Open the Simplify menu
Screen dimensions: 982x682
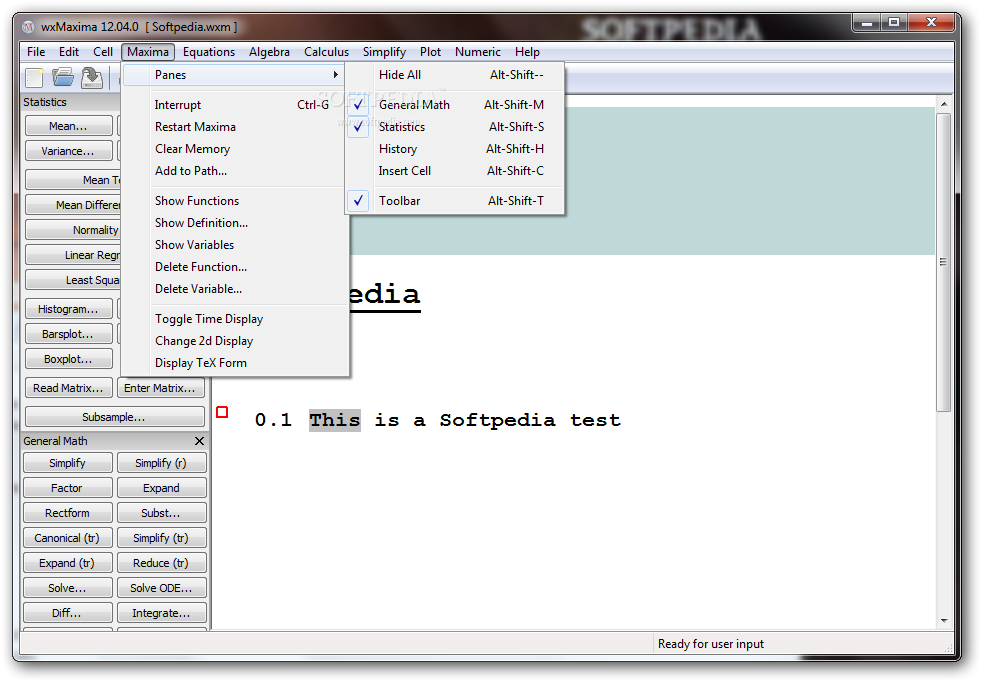384,52
